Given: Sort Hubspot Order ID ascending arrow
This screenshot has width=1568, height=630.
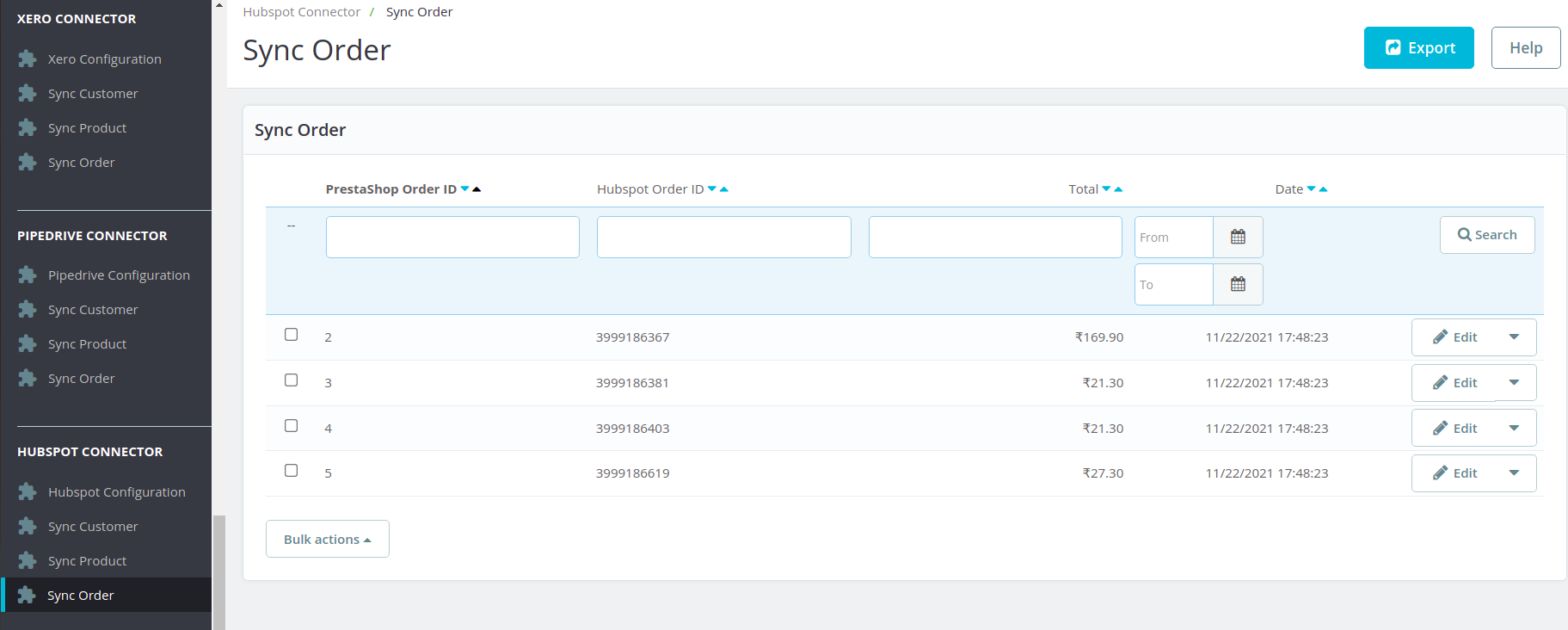Looking at the screenshot, I should (x=724, y=189).
